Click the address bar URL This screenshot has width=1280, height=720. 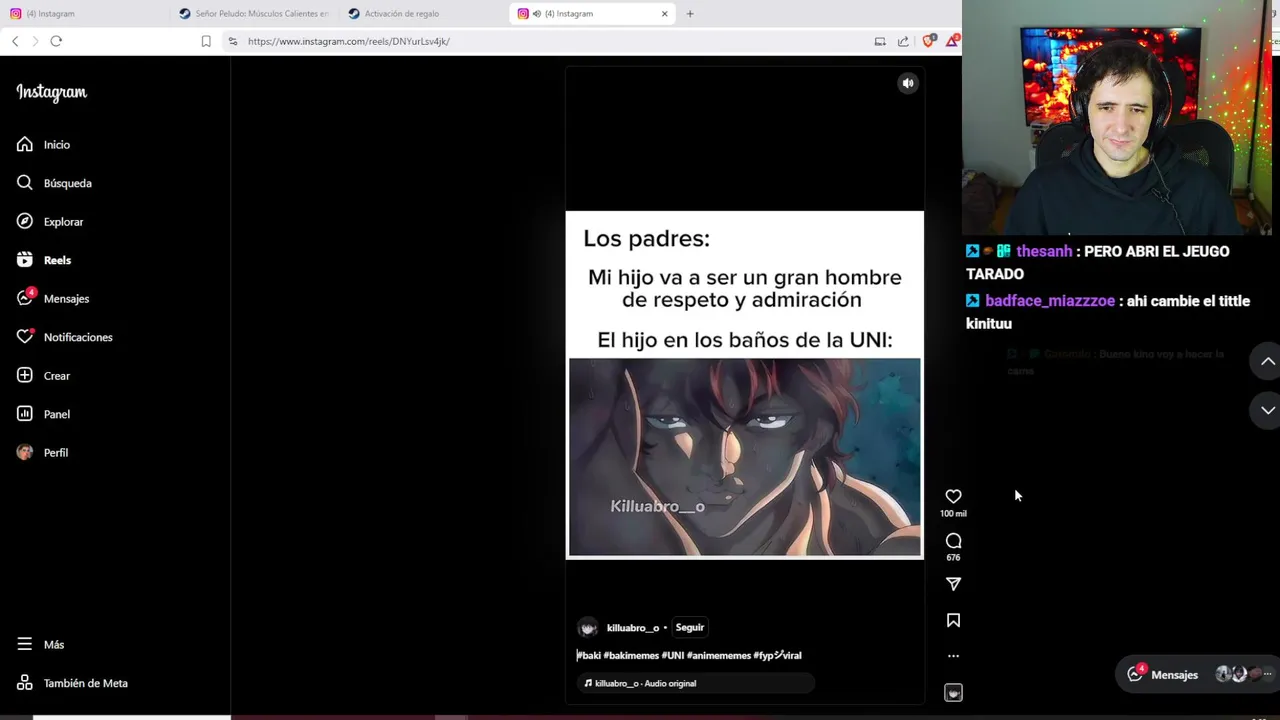pos(349,41)
